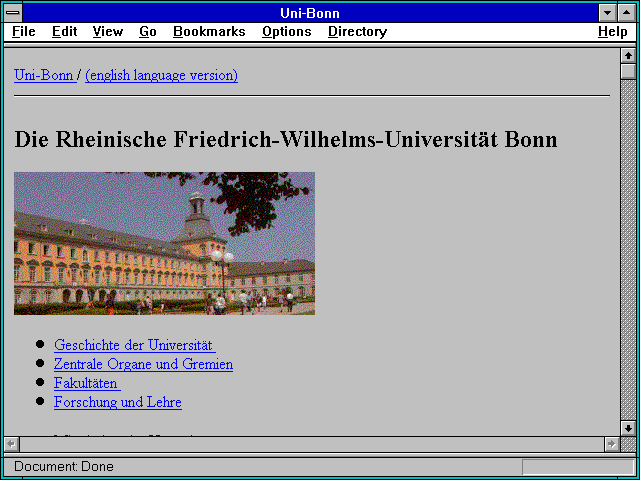Open the Edit menu
Viewport: 640px width, 480px height.
tap(64, 31)
